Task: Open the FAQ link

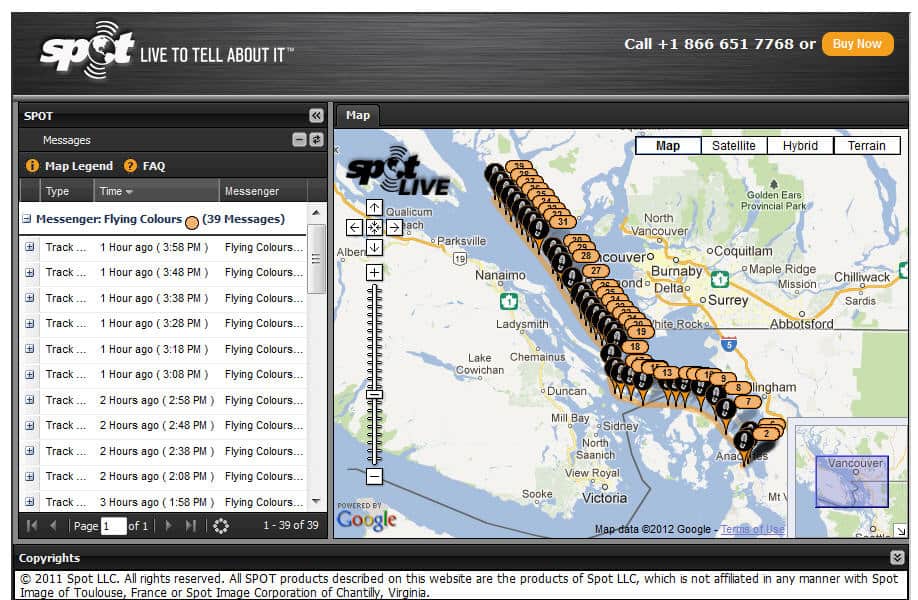Action: [x=154, y=166]
